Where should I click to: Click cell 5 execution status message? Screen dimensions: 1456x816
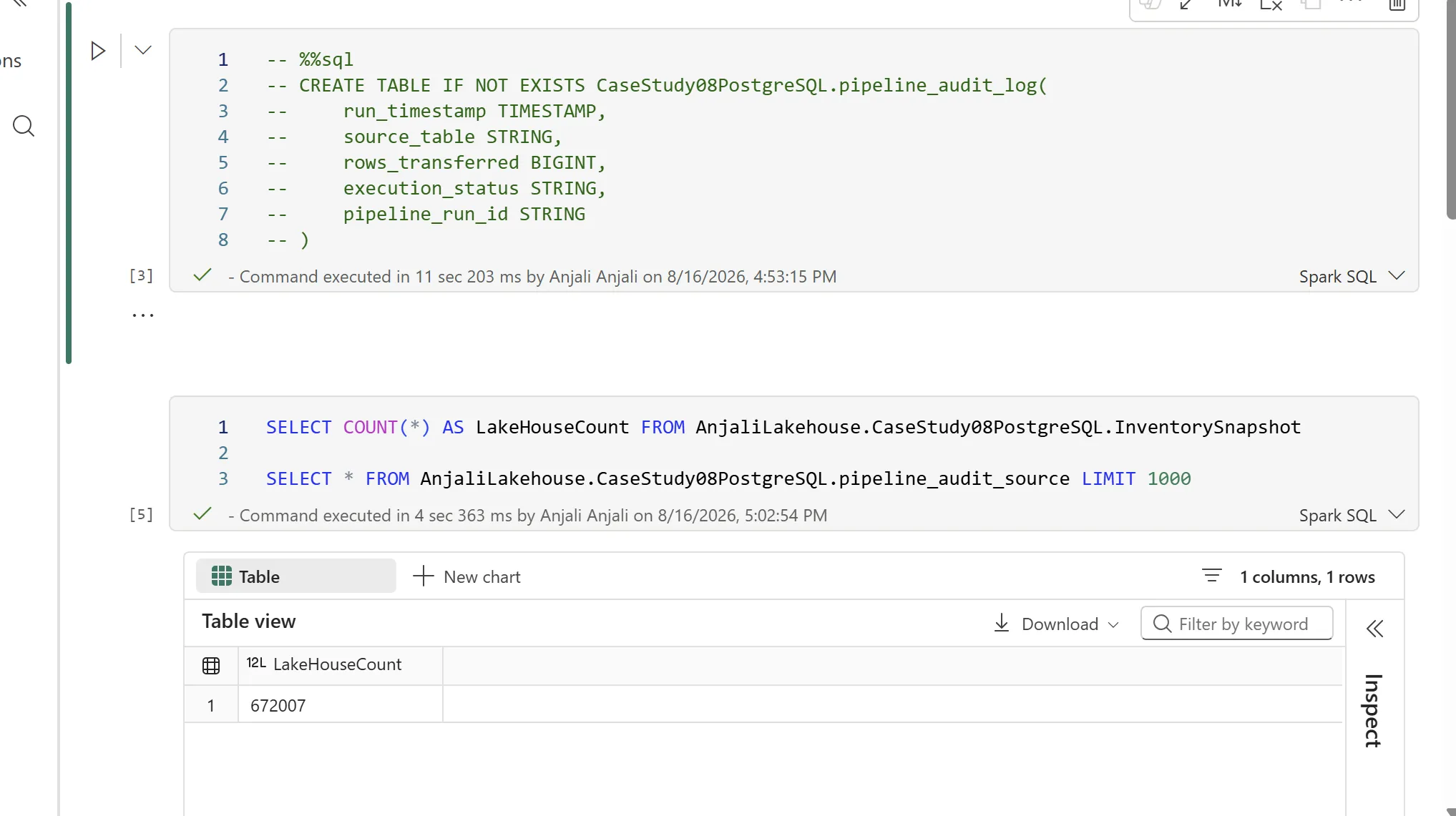pos(527,516)
